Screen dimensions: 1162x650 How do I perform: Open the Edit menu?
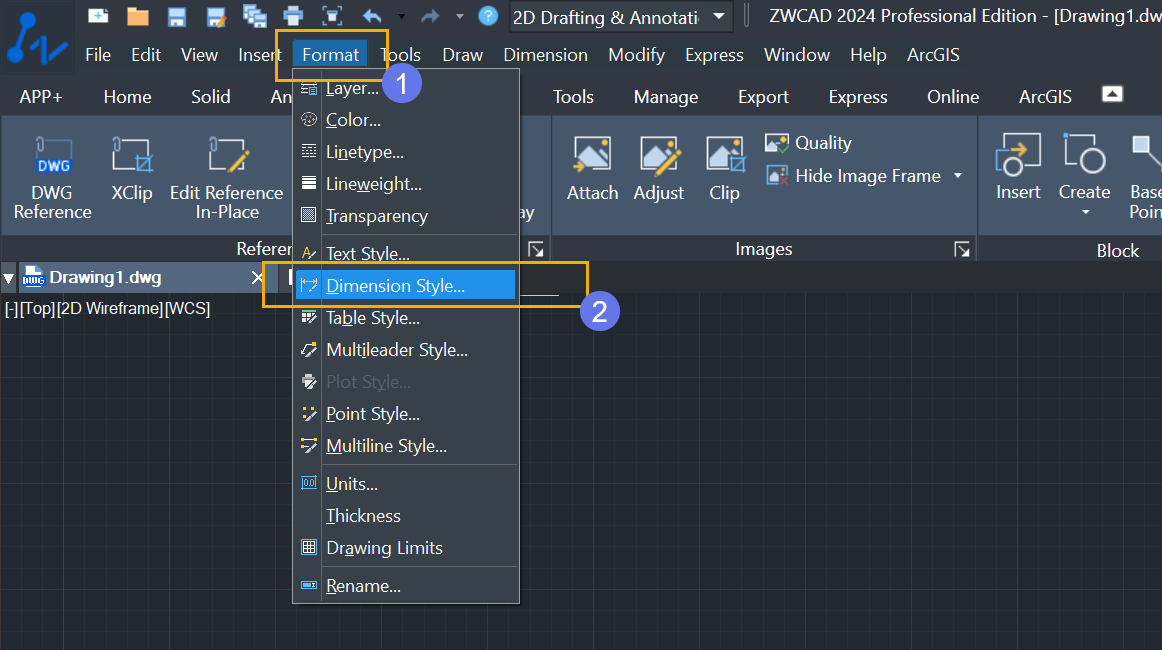[x=146, y=55]
